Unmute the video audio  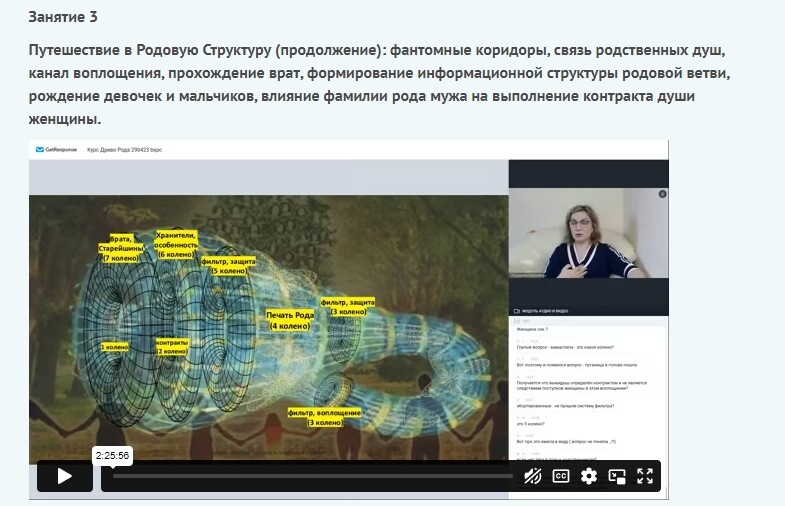[533, 476]
